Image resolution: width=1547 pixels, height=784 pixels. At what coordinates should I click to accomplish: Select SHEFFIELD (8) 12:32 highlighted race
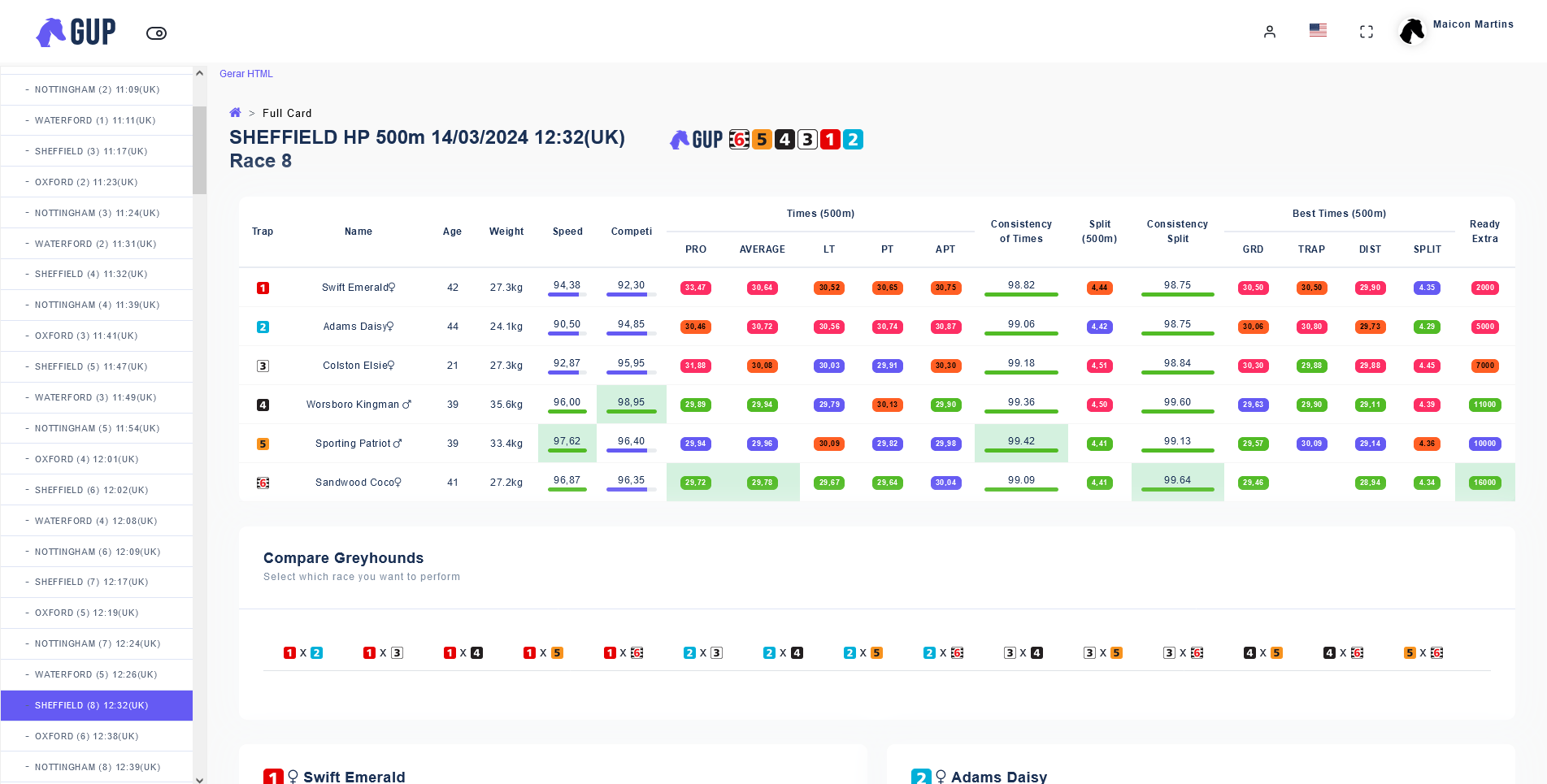(97, 705)
